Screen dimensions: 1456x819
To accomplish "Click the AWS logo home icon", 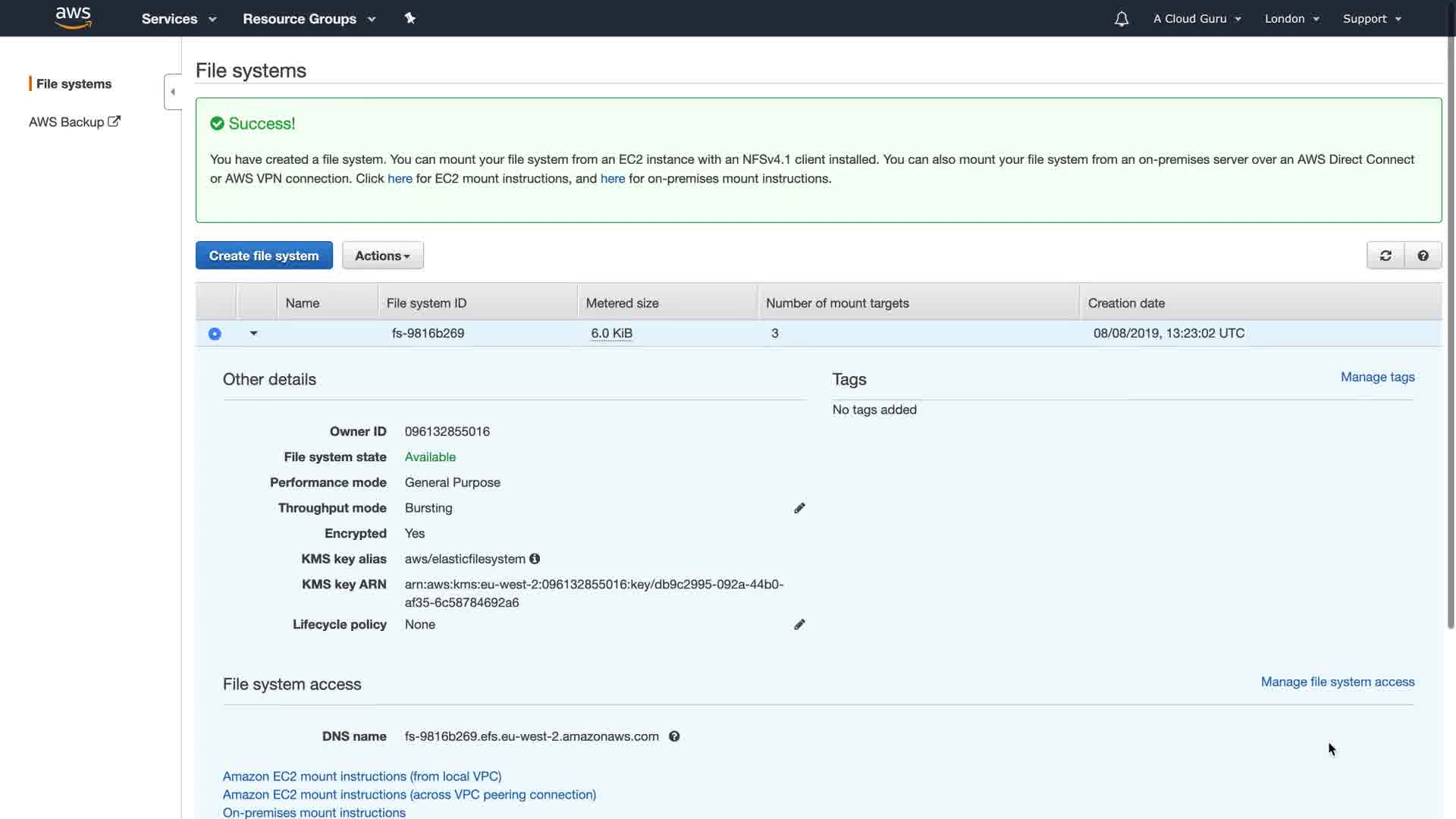I will [73, 17].
